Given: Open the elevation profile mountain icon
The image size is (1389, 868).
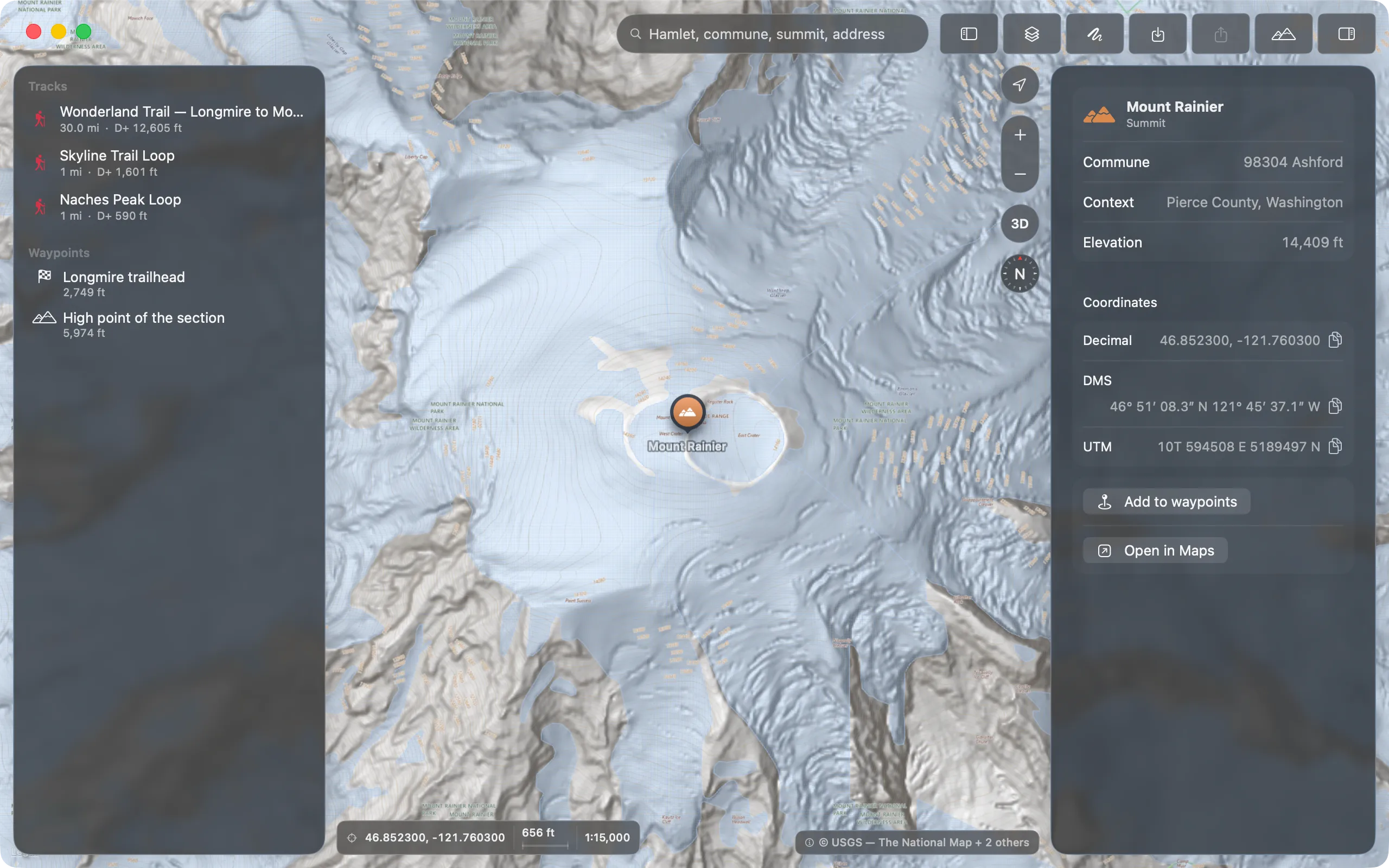Looking at the screenshot, I should [x=1283, y=34].
